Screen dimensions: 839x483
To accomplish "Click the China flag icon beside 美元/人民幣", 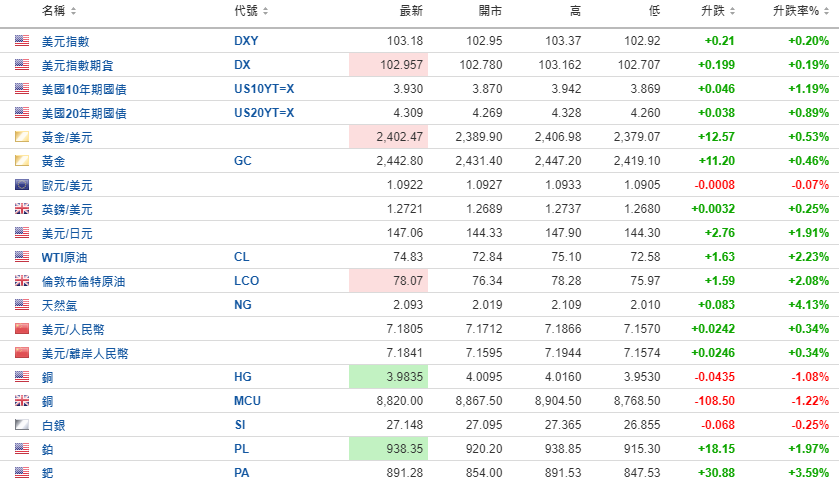I will pos(22,329).
